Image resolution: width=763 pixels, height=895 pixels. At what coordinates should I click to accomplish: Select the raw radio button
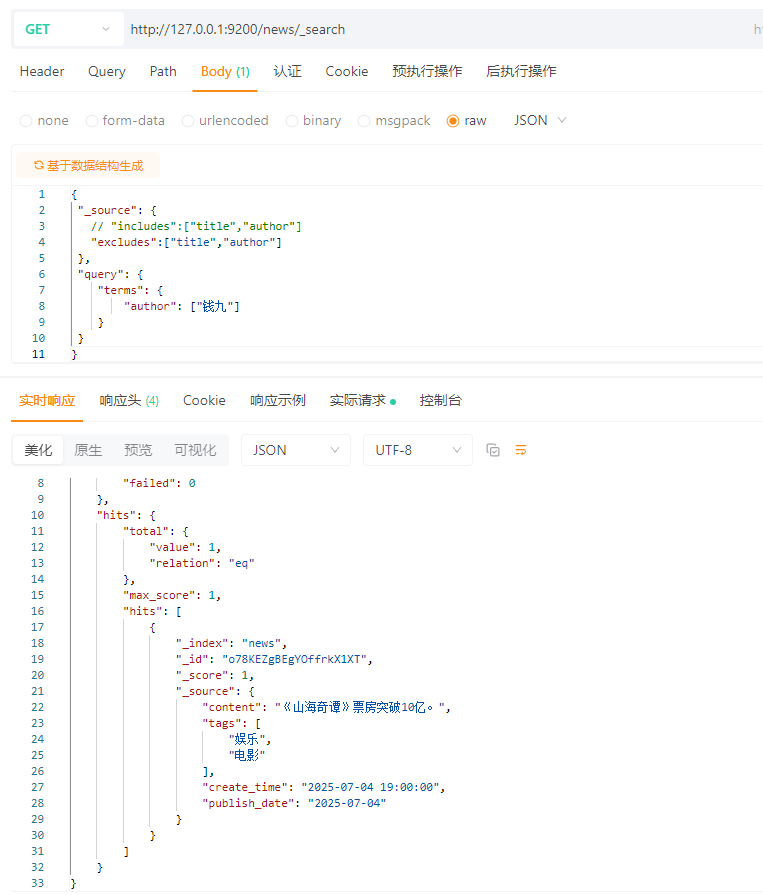(x=453, y=121)
